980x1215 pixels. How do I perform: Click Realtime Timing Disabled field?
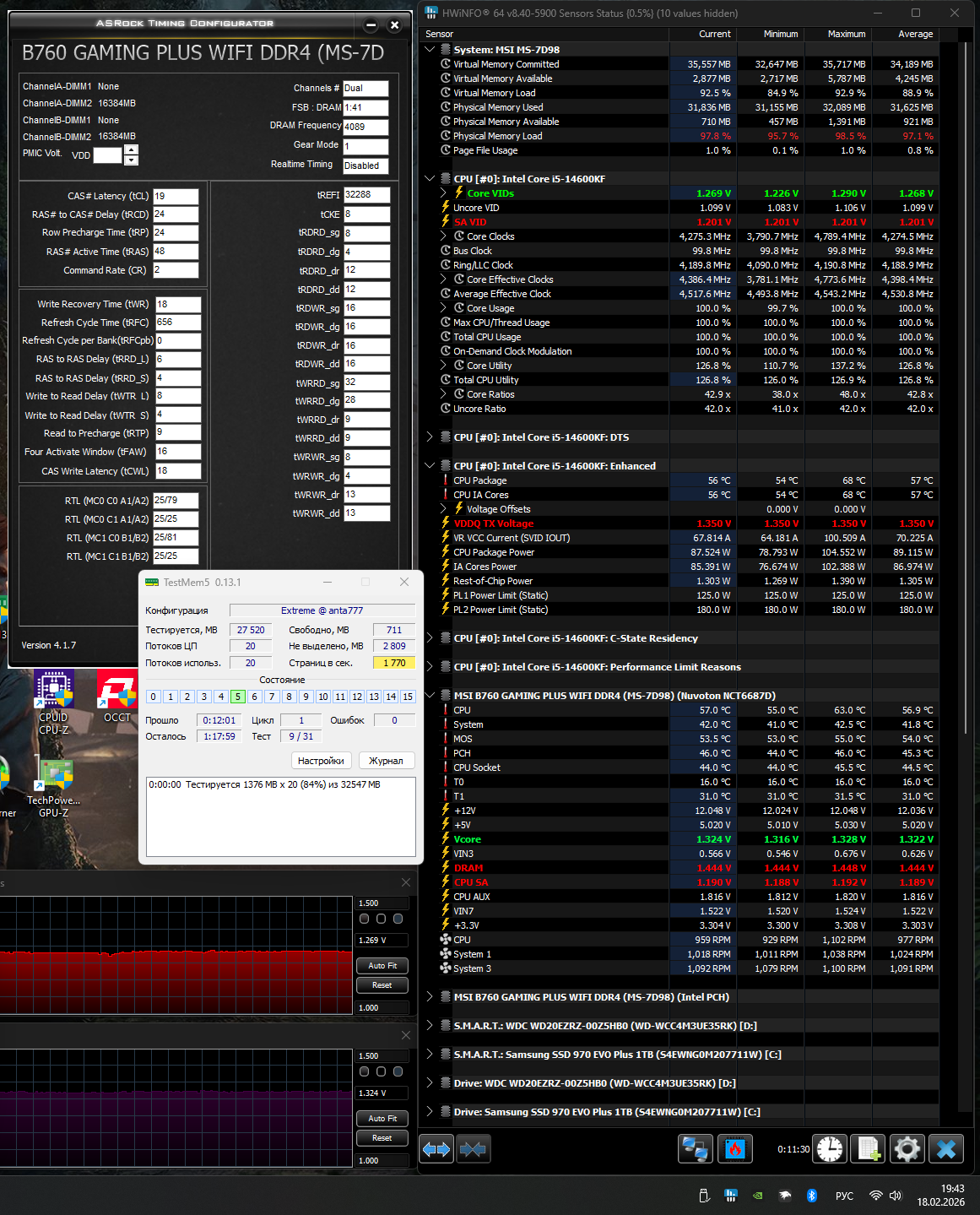pyautogui.click(x=365, y=166)
